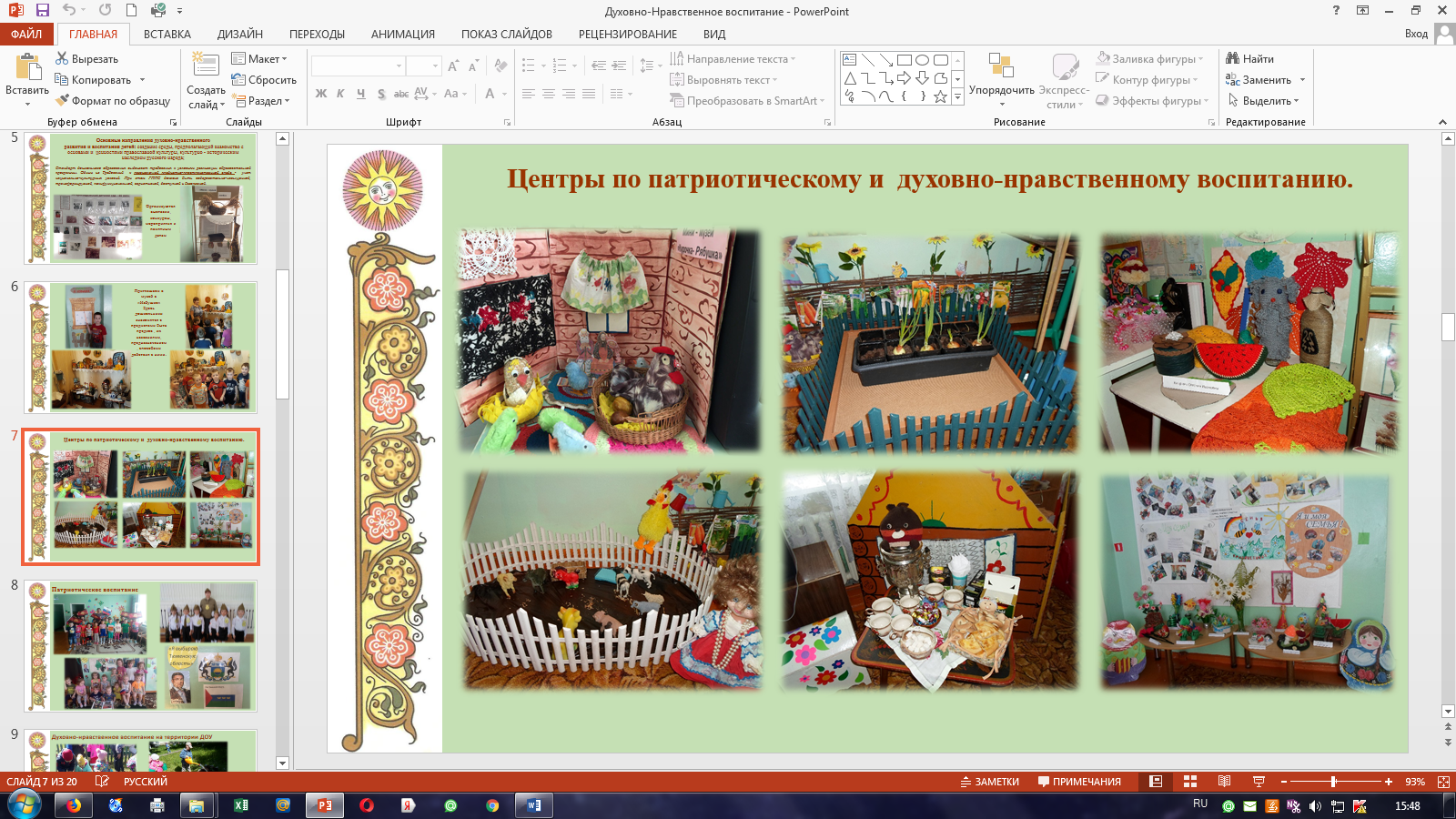Expand the Раздел section dropdown
This screenshot has height=819, width=1456.
[x=261, y=101]
